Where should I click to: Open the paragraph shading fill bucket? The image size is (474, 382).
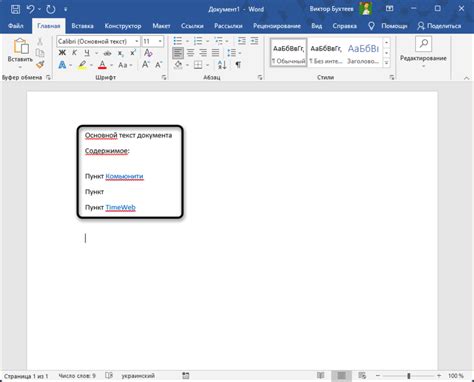pyautogui.click(x=178, y=65)
